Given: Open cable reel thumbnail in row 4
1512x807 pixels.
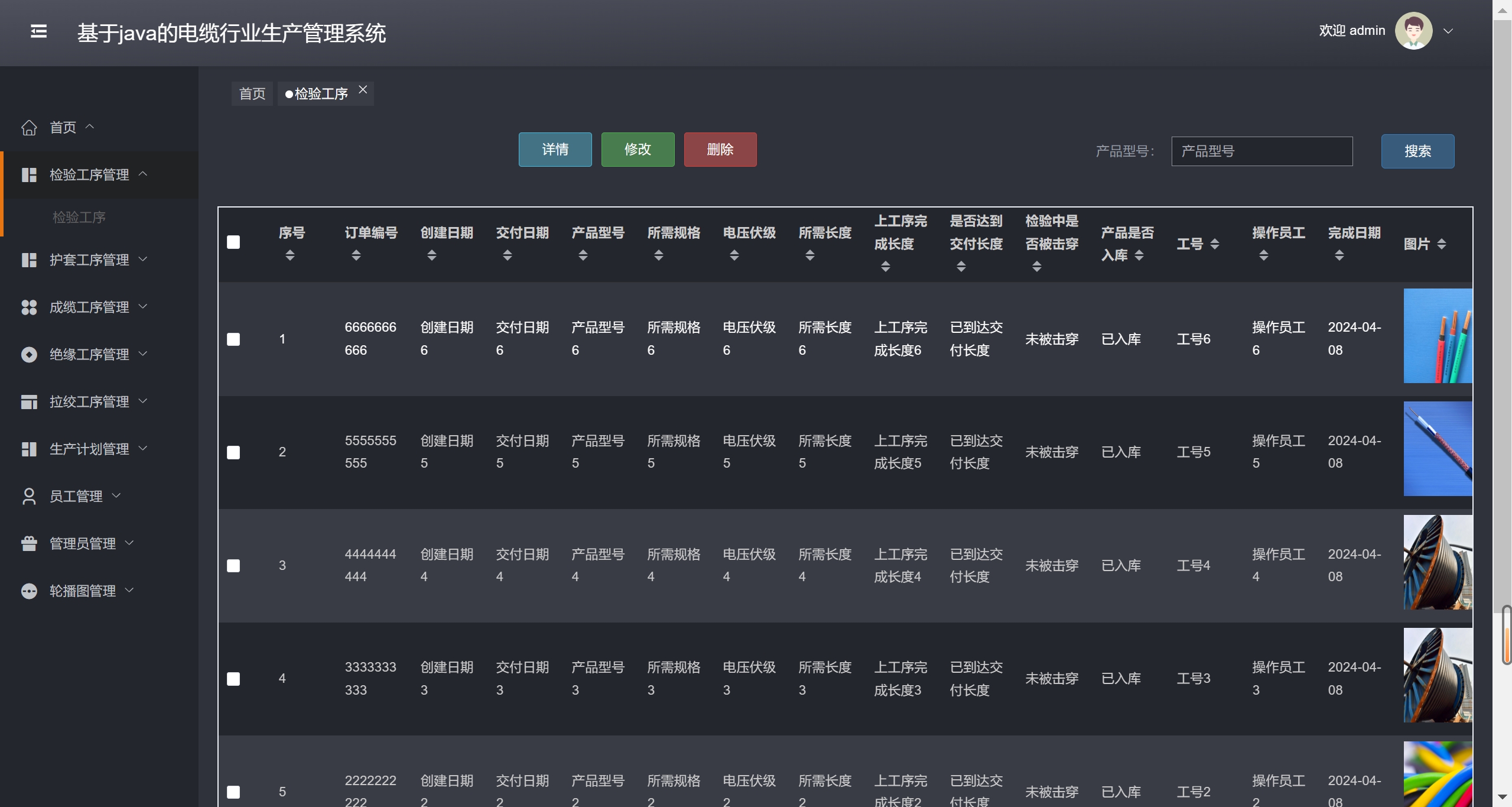Looking at the screenshot, I should (x=1438, y=675).
